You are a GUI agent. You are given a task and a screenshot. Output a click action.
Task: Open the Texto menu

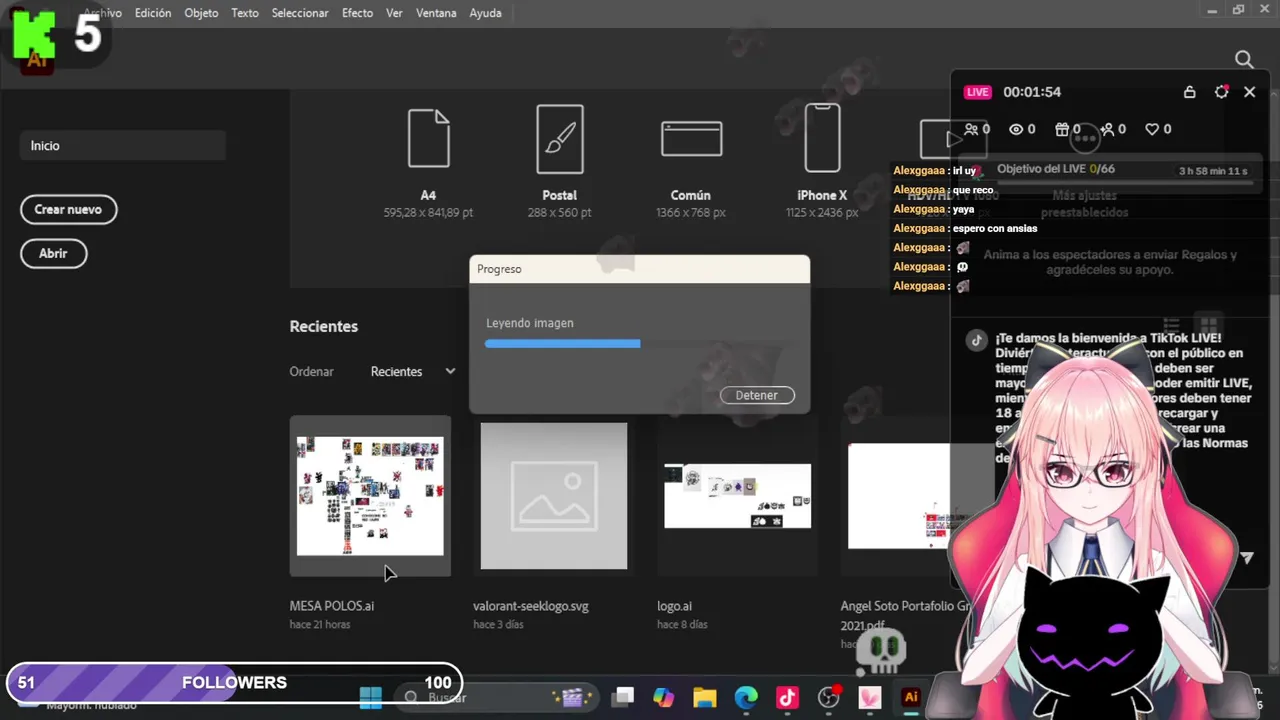tap(245, 13)
